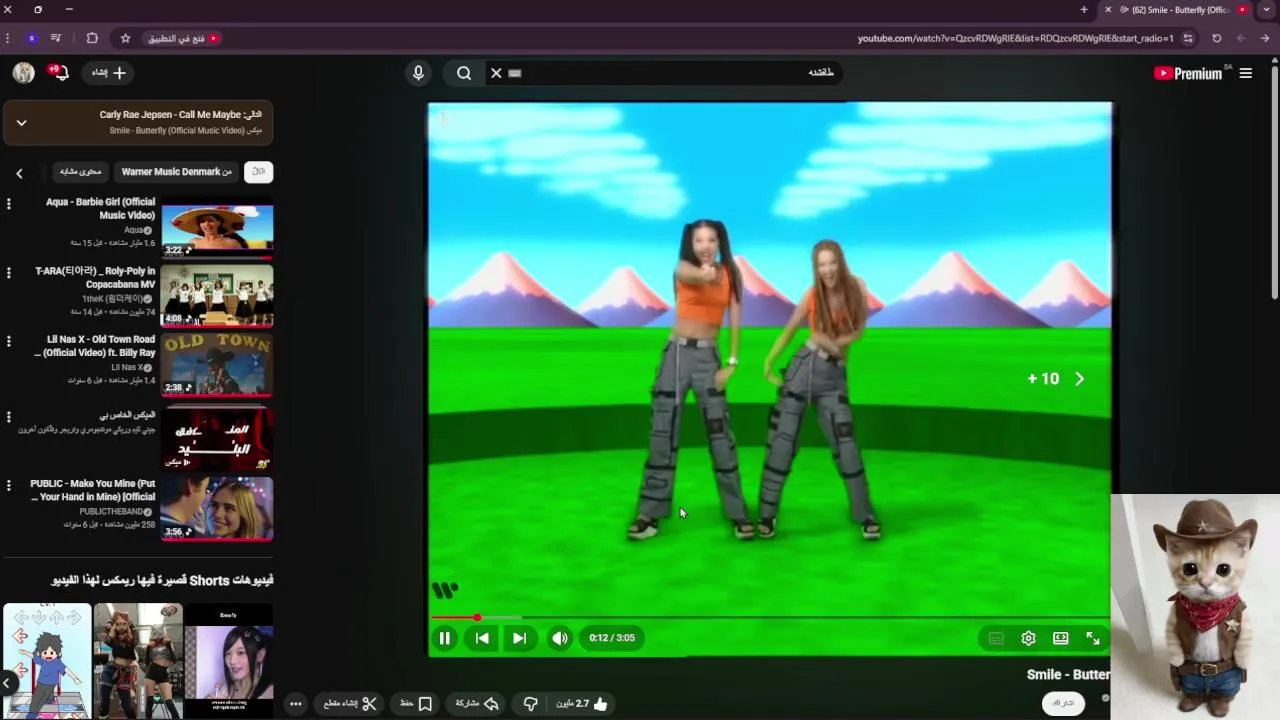Open options menu for the Barbie Girl row
The width and height of the screenshot is (1280, 720).
9,204
